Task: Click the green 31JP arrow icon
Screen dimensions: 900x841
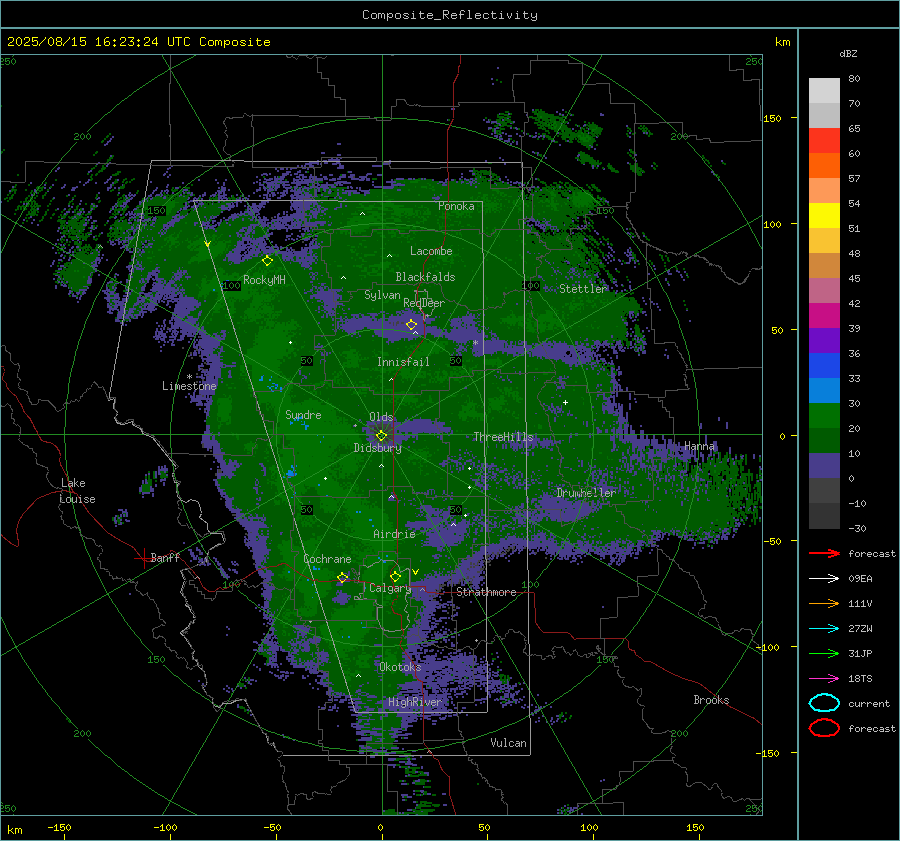Action: 824,653
